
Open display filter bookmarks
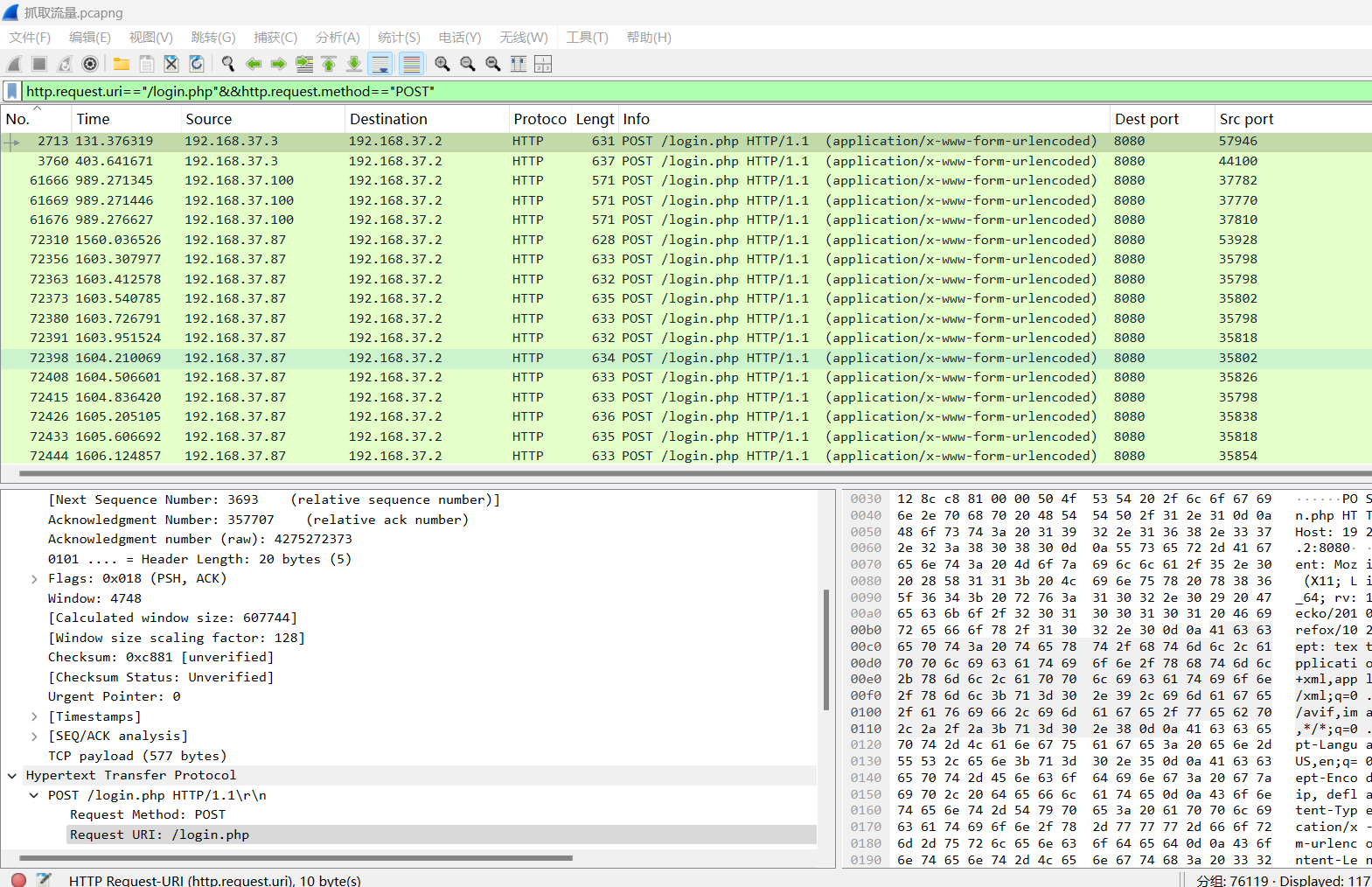click(12, 91)
